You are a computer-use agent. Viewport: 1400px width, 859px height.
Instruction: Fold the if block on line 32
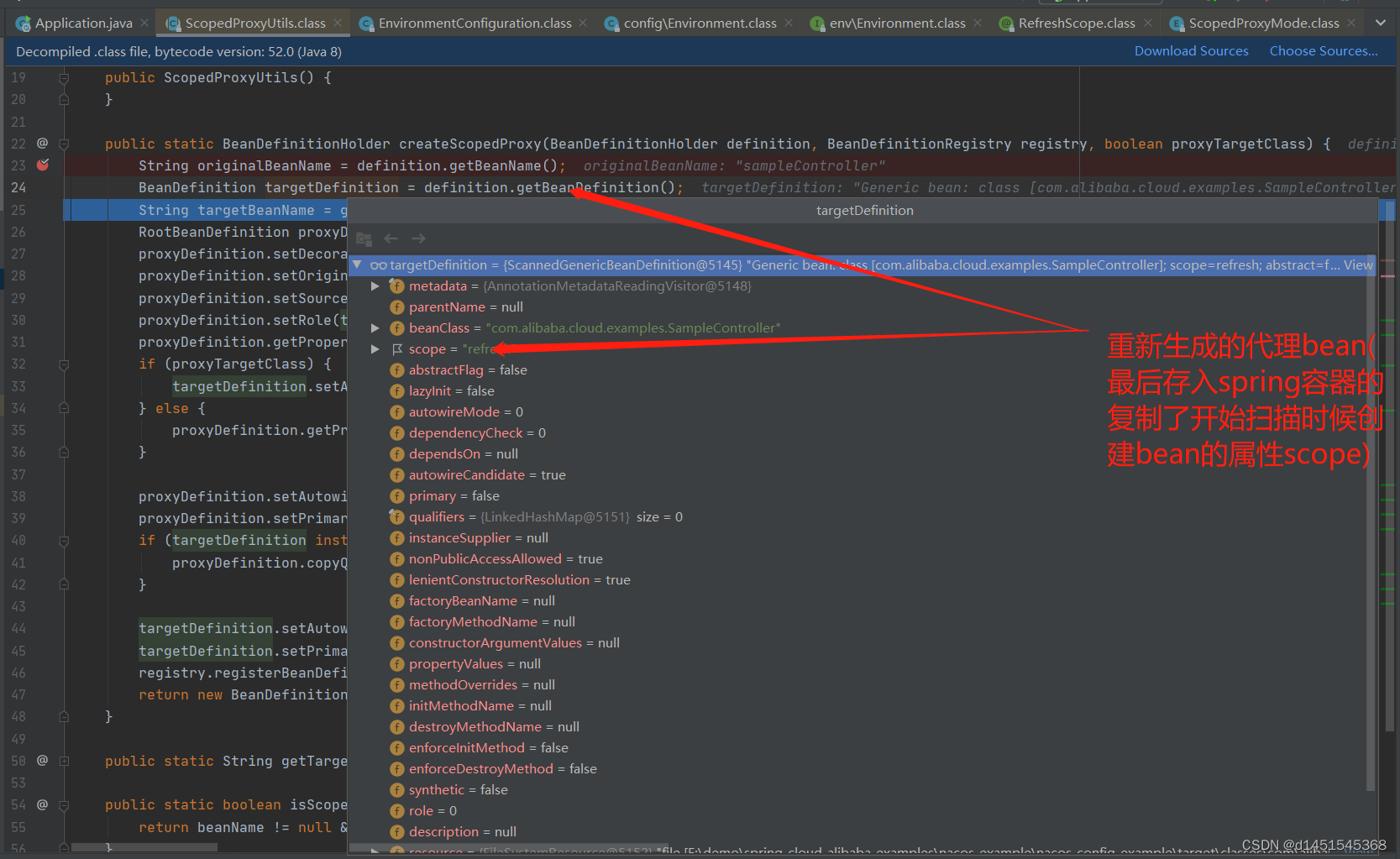tap(64, 364)
